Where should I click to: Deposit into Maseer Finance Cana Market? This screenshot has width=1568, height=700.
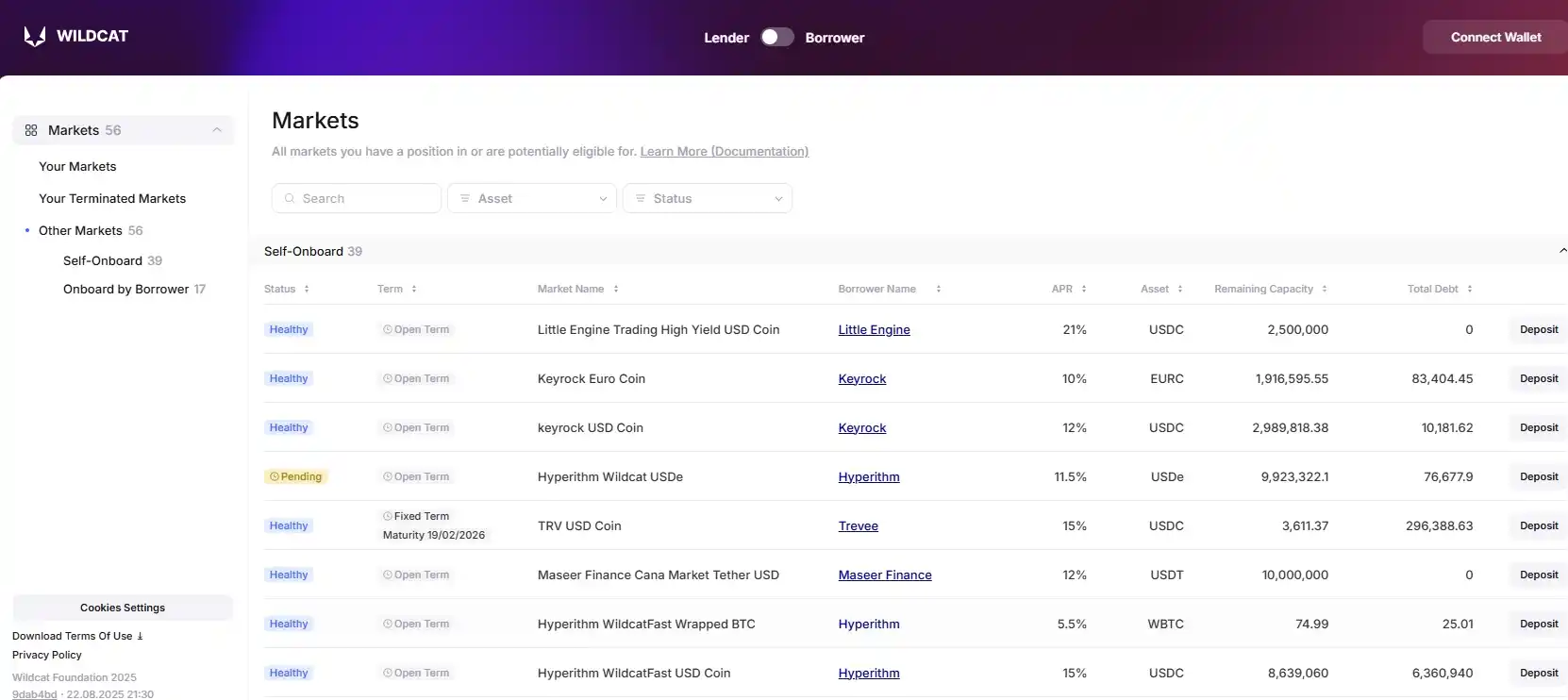(1539, 575)
